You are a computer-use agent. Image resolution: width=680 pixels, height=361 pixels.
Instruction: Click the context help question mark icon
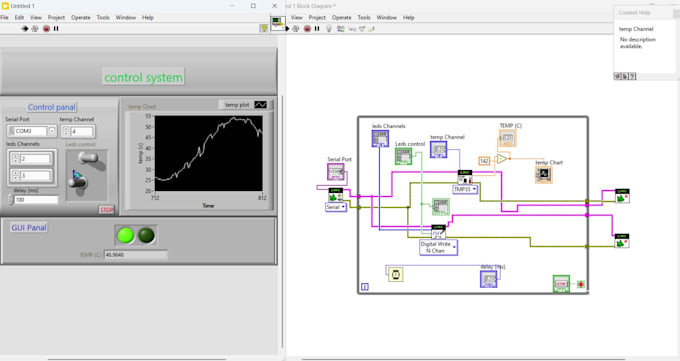pos(633,76)
